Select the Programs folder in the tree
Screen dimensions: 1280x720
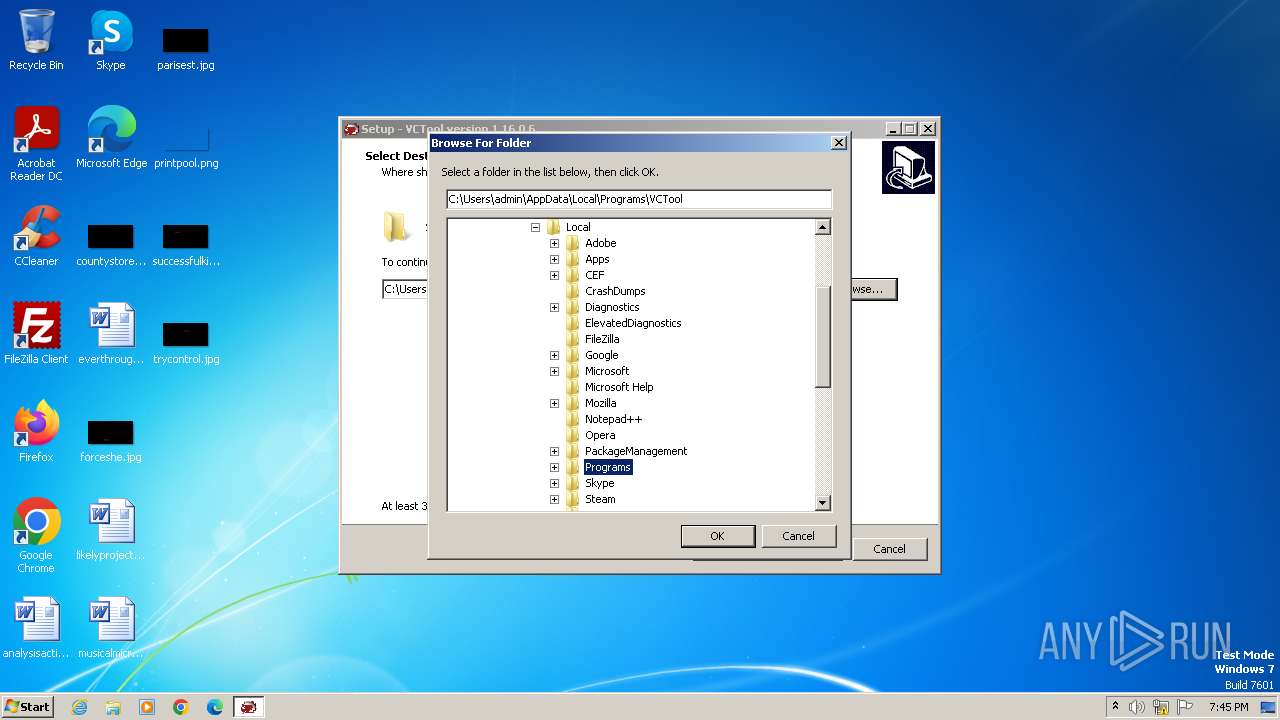608,467
